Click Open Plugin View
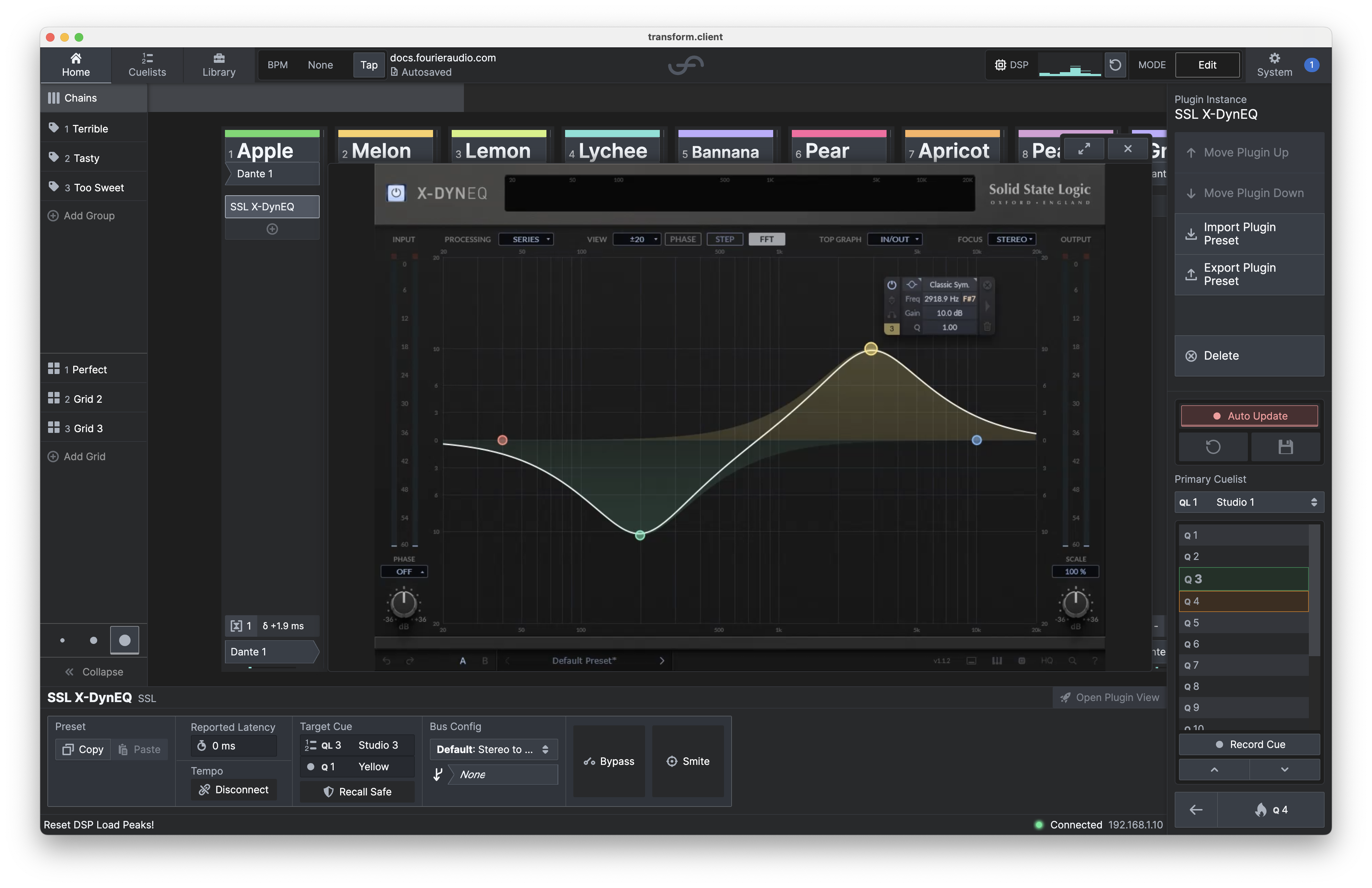The height and width of the screenshot is (888, 1372). click(1110, 697)
